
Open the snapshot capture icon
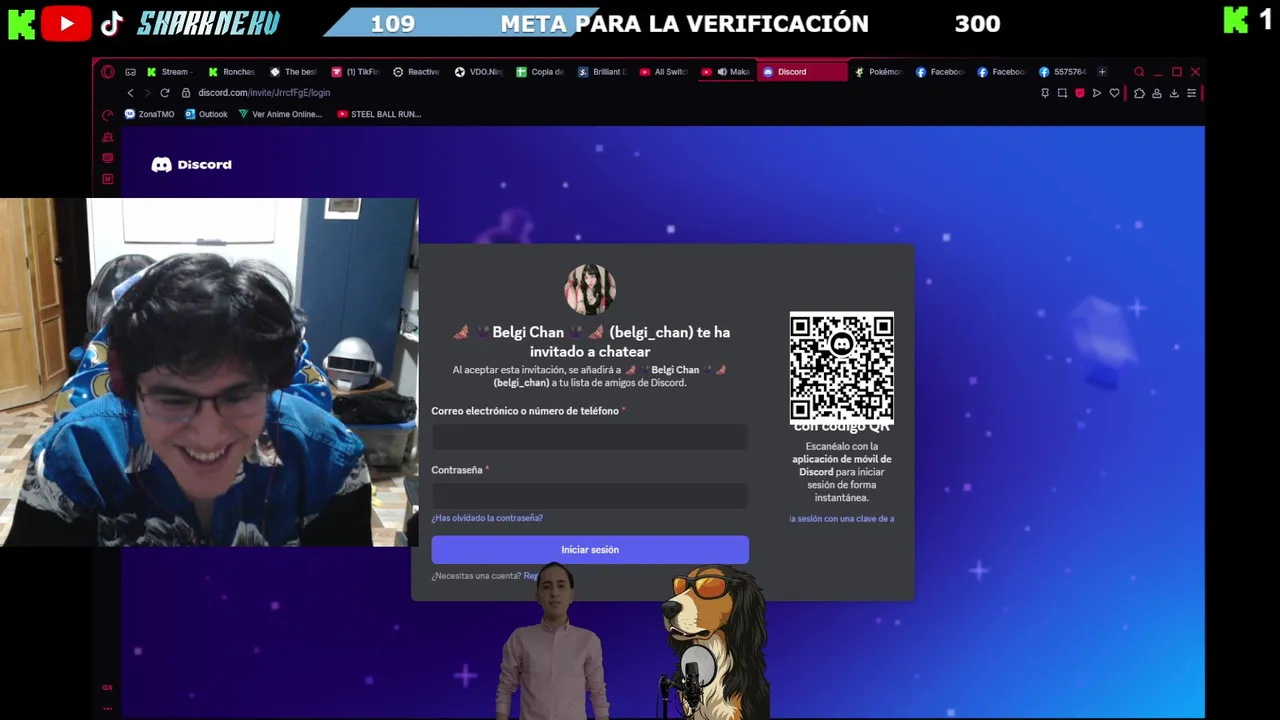point(1062,93)
